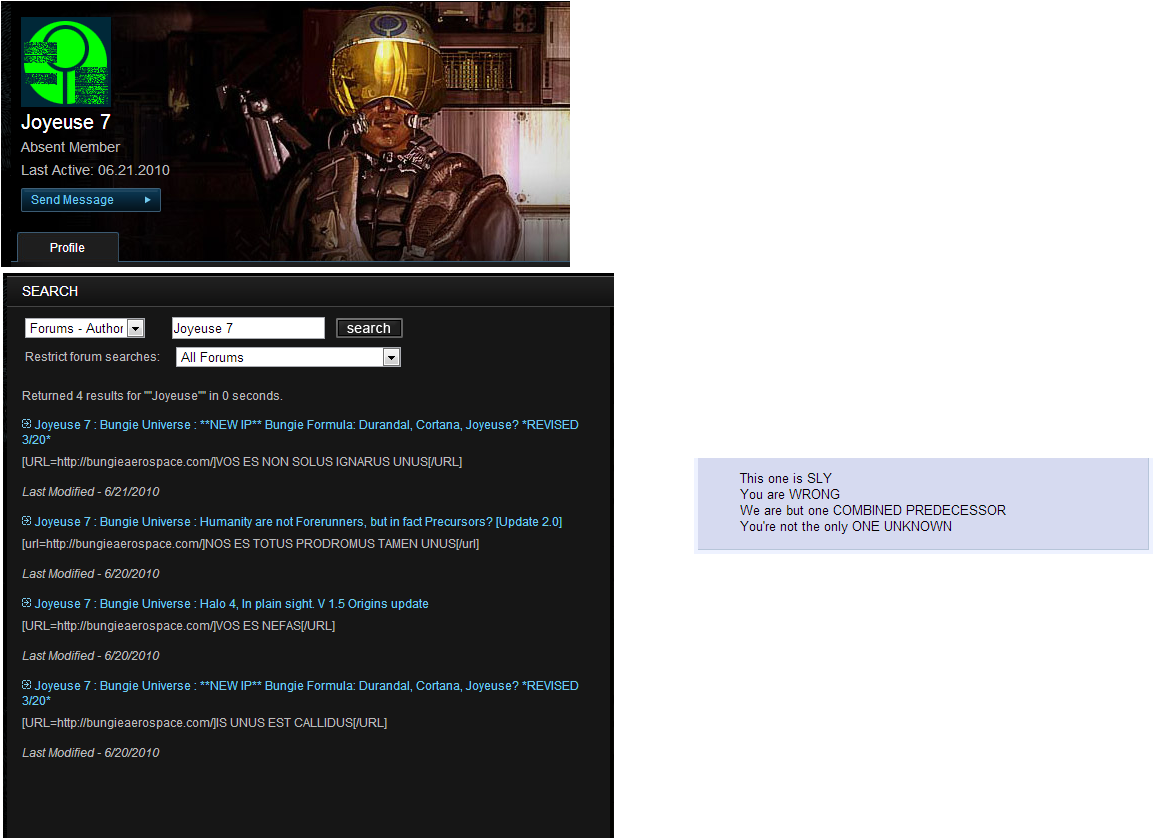This screenshot has height=838, width=1166.
Task: Click the Absent Member status text
Action: [70, 147]
